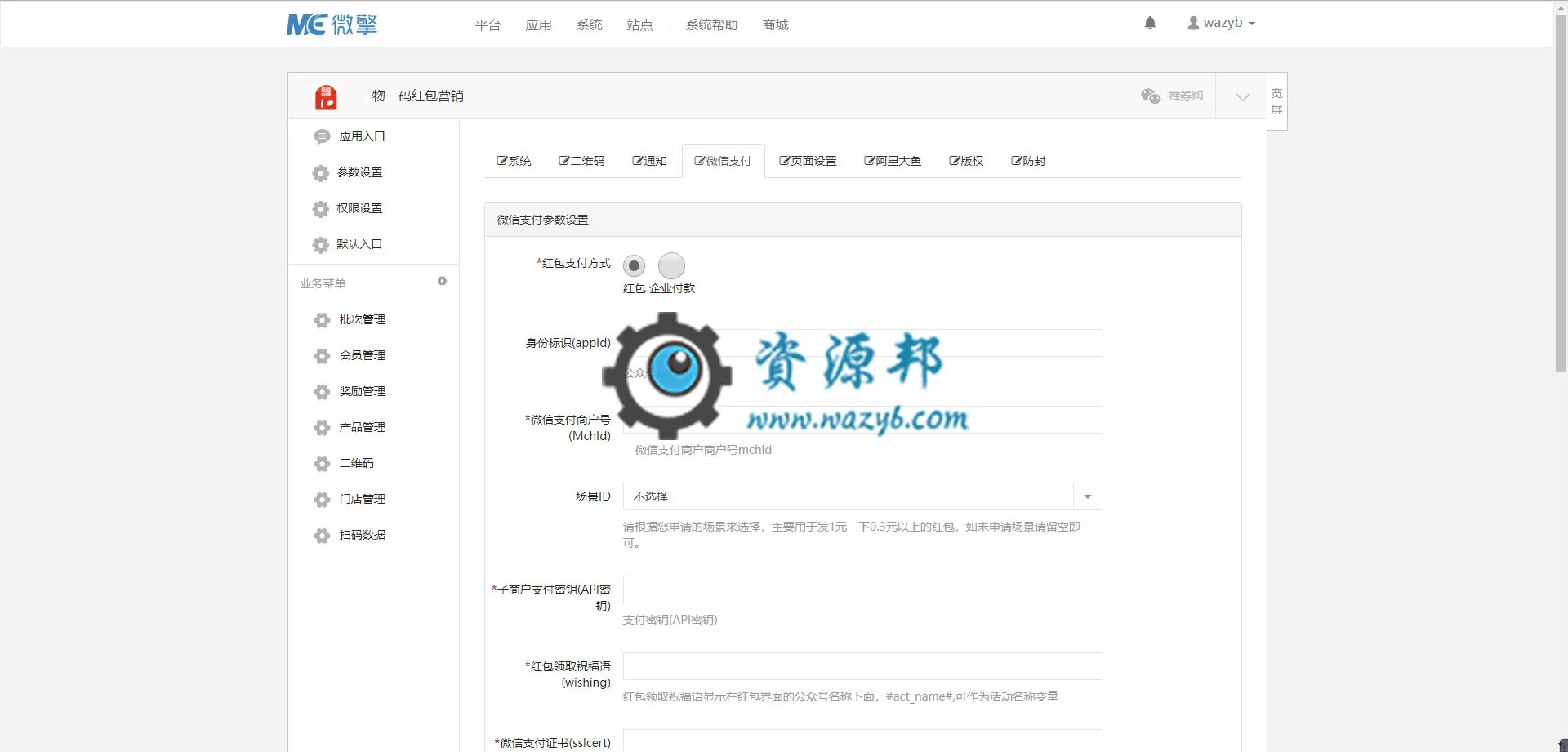
Task: Open 门店管理 in sidebar
Action: click(x=362, y=499)
